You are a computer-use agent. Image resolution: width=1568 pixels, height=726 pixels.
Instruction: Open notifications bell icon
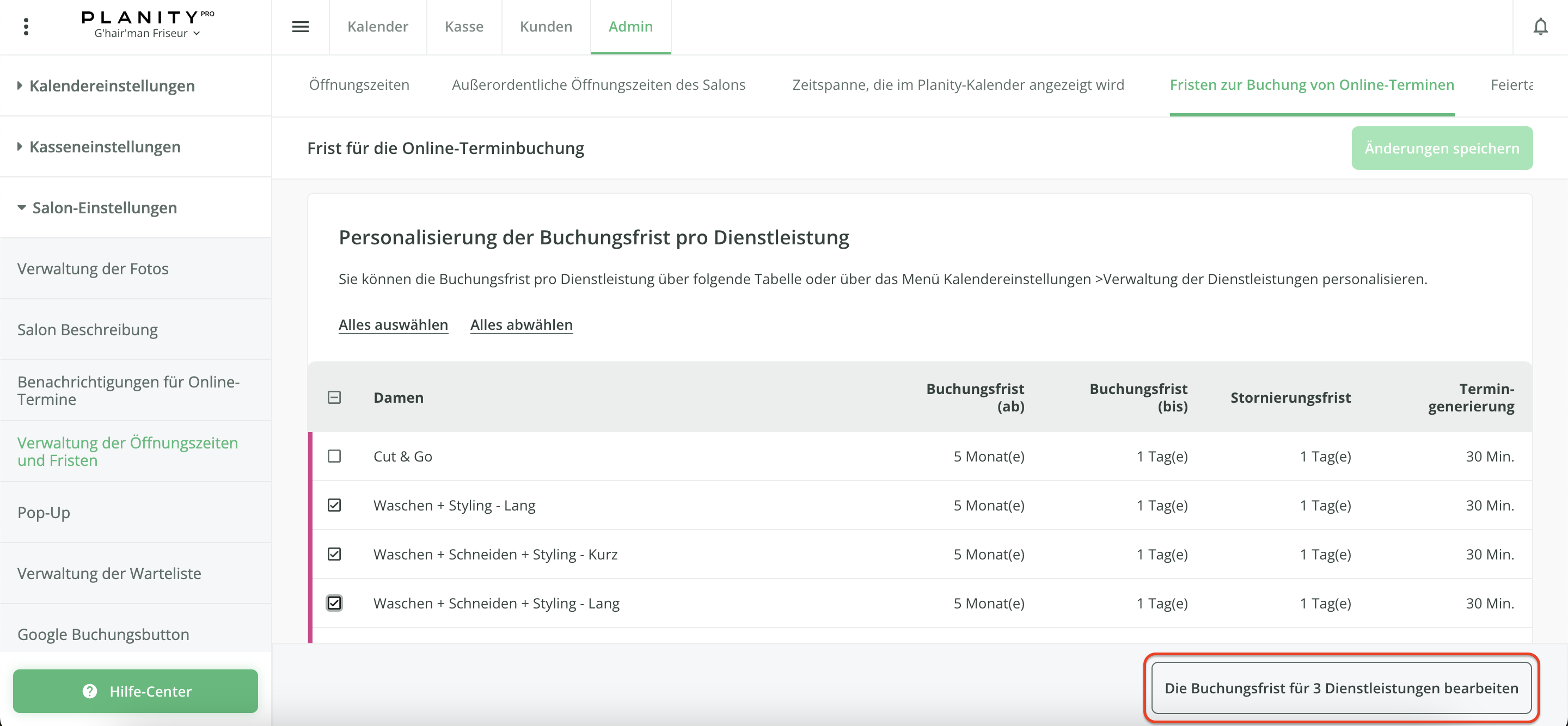coord(1540,27)
